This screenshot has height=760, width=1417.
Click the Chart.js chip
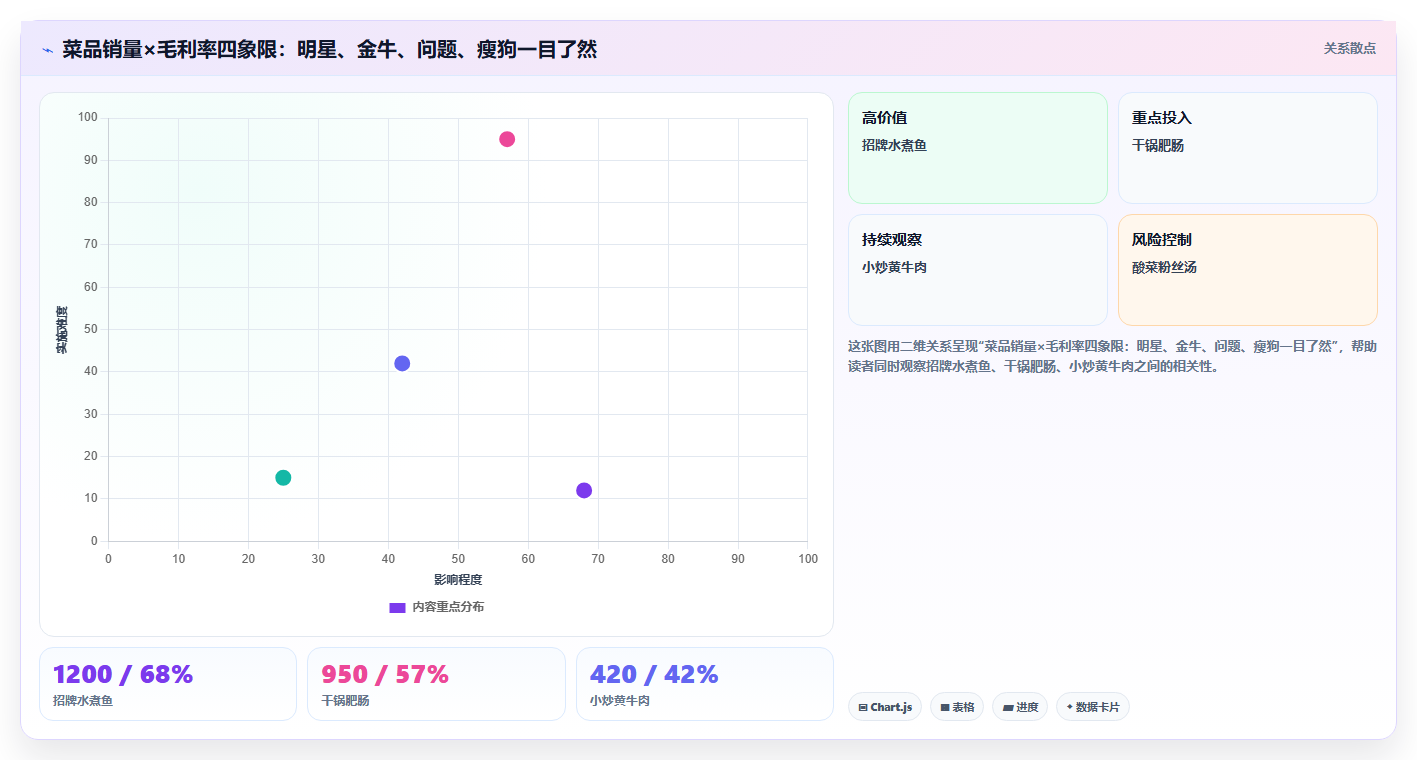(885, 707)
